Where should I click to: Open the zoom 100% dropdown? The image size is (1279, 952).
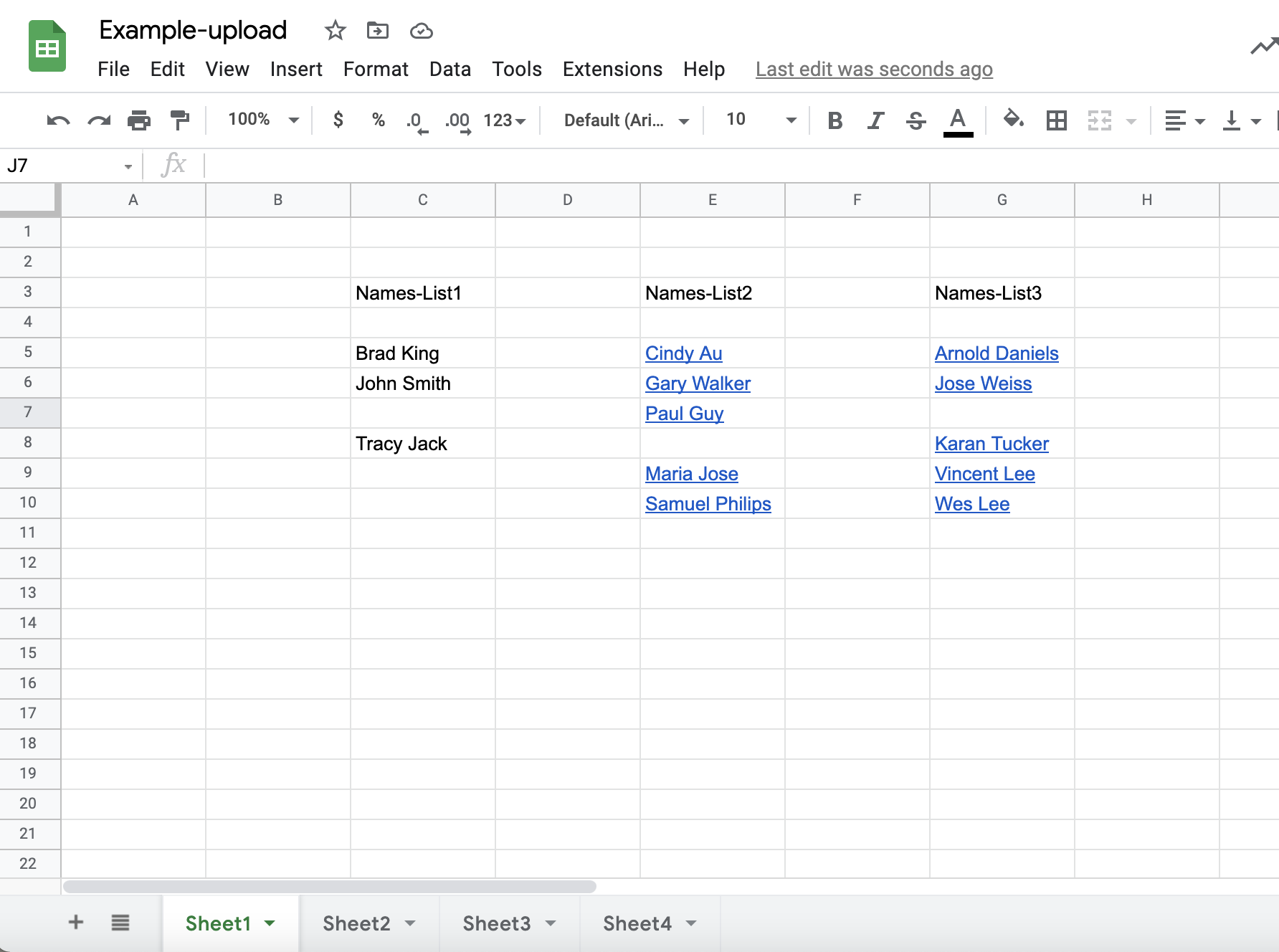[263, 120]
